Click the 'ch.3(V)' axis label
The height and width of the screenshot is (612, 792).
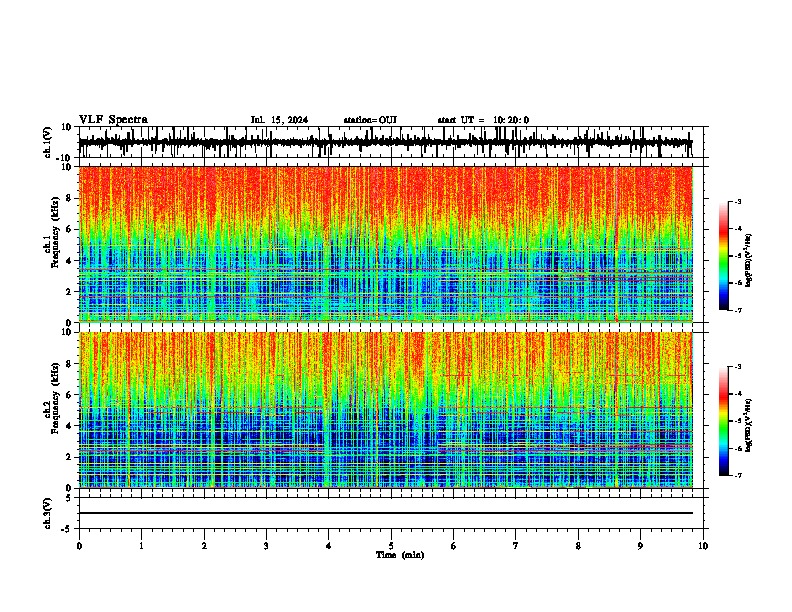point(48,514)
